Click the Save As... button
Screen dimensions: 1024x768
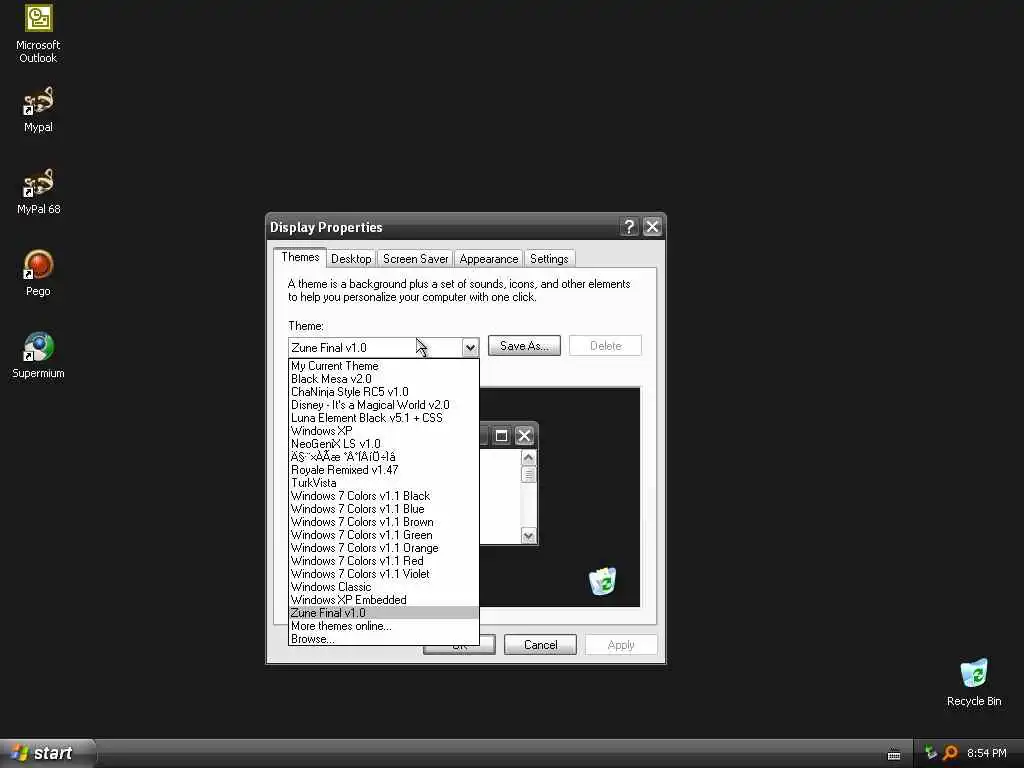pyautogui.click(x=524, y=345)
